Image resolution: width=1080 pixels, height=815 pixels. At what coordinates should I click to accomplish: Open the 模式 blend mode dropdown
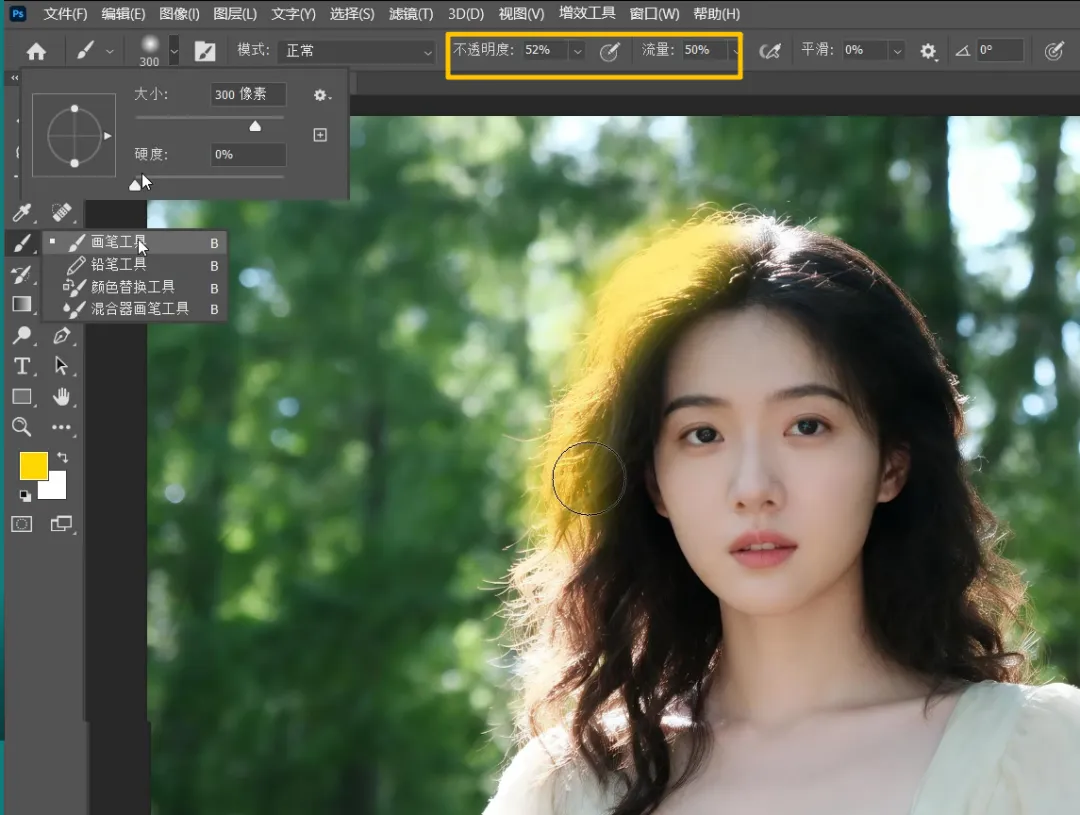[358, 51]
